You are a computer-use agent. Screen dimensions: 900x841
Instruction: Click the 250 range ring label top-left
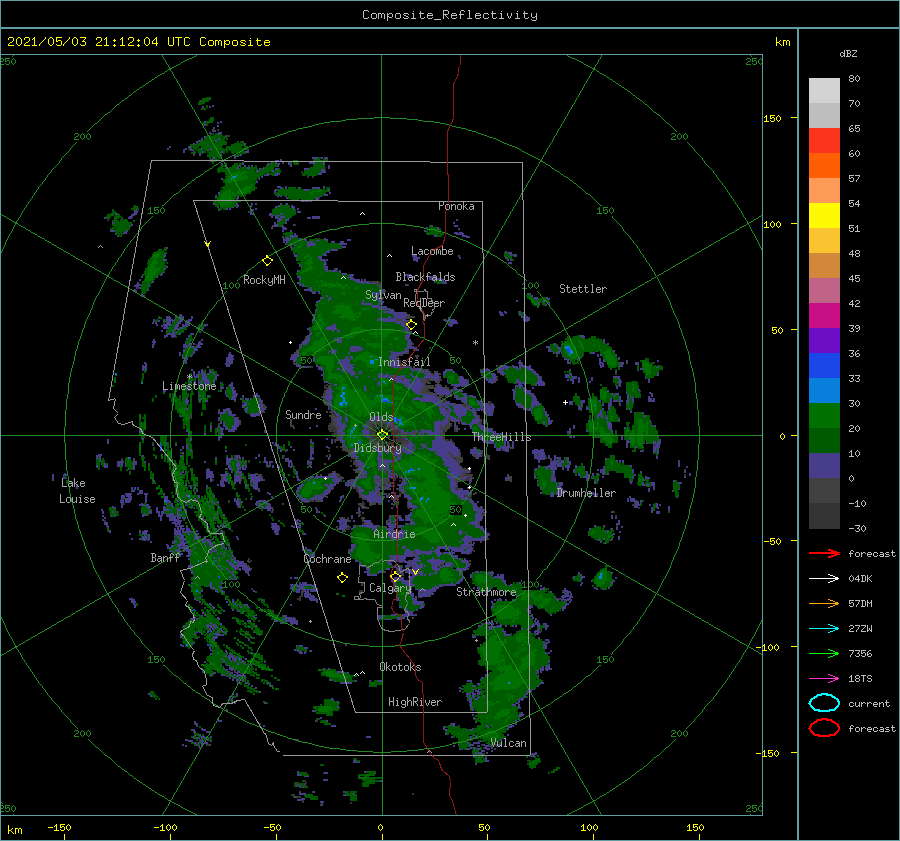pyautogui.click(x=9, y=61)
